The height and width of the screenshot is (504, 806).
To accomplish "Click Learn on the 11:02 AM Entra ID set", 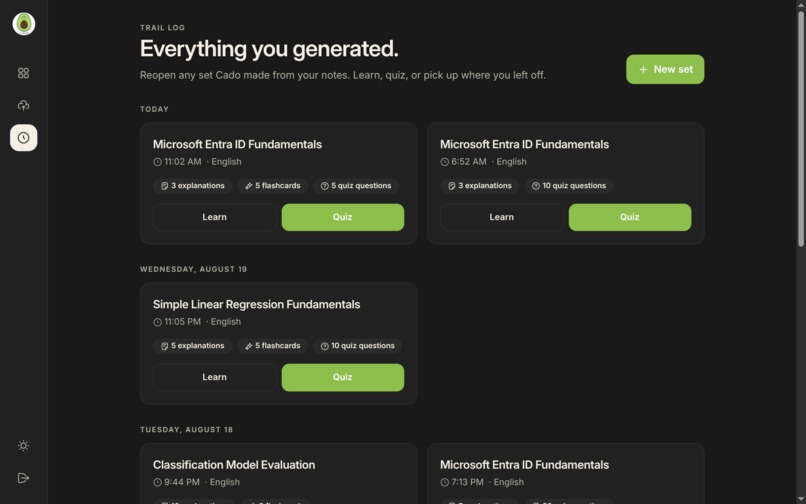I will 214,217.
